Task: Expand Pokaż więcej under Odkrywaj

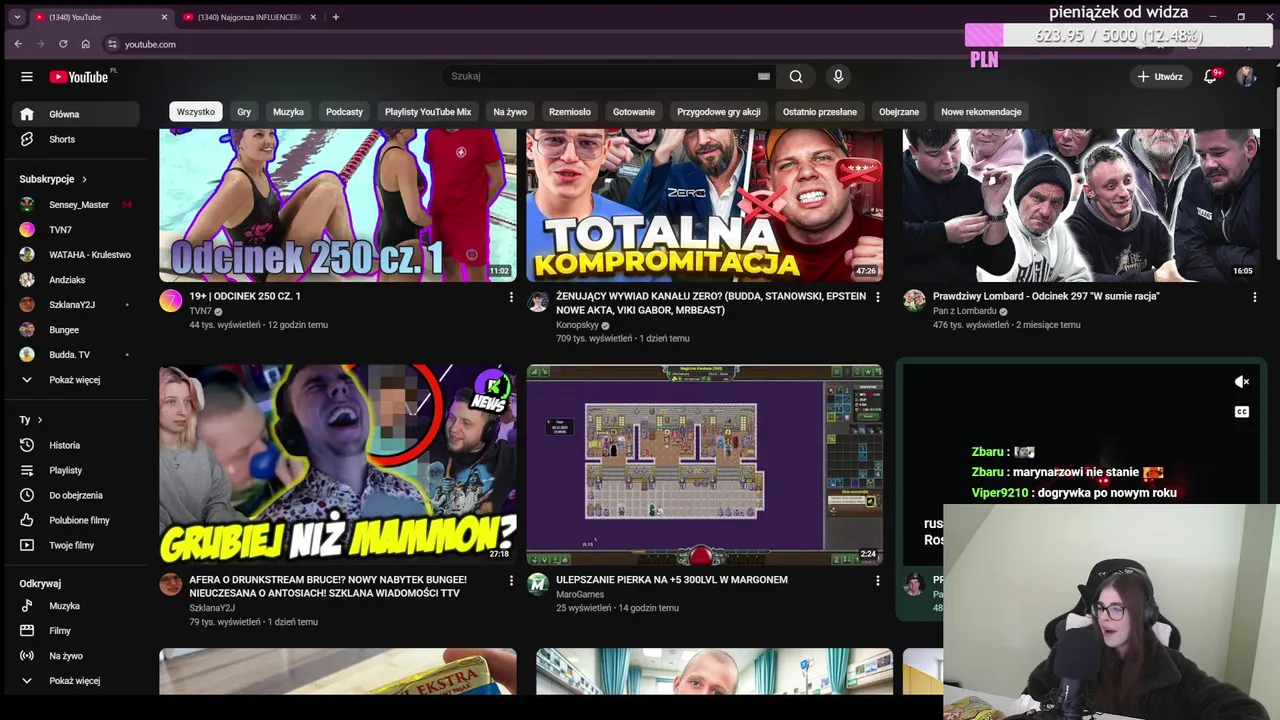Action: click(x=76, y=681)
